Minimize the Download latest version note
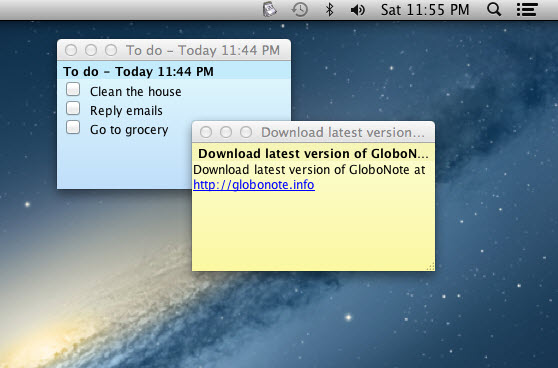558x368 pixels. pos(226,132)
